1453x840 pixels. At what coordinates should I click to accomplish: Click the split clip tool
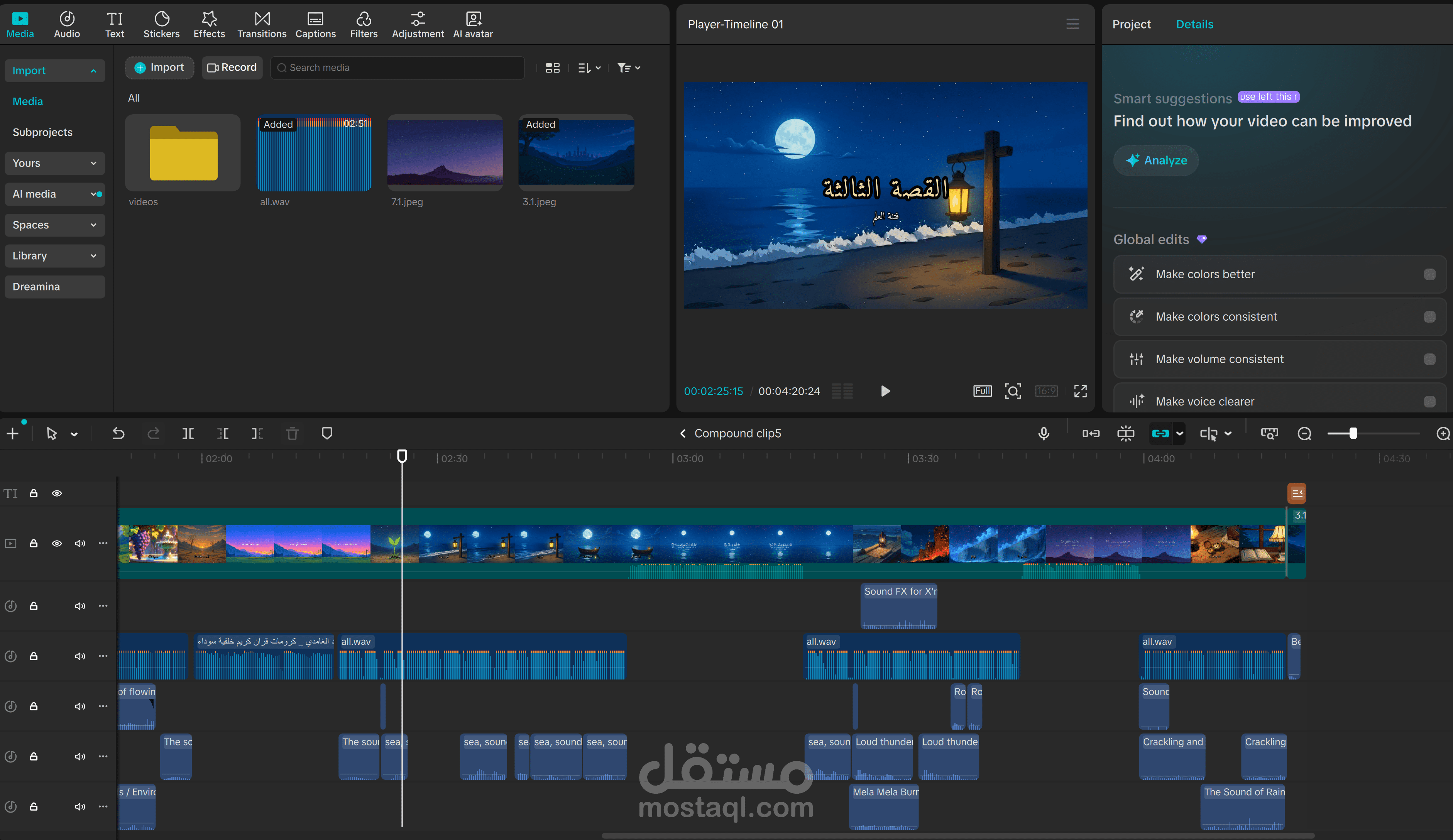(188, 434)
